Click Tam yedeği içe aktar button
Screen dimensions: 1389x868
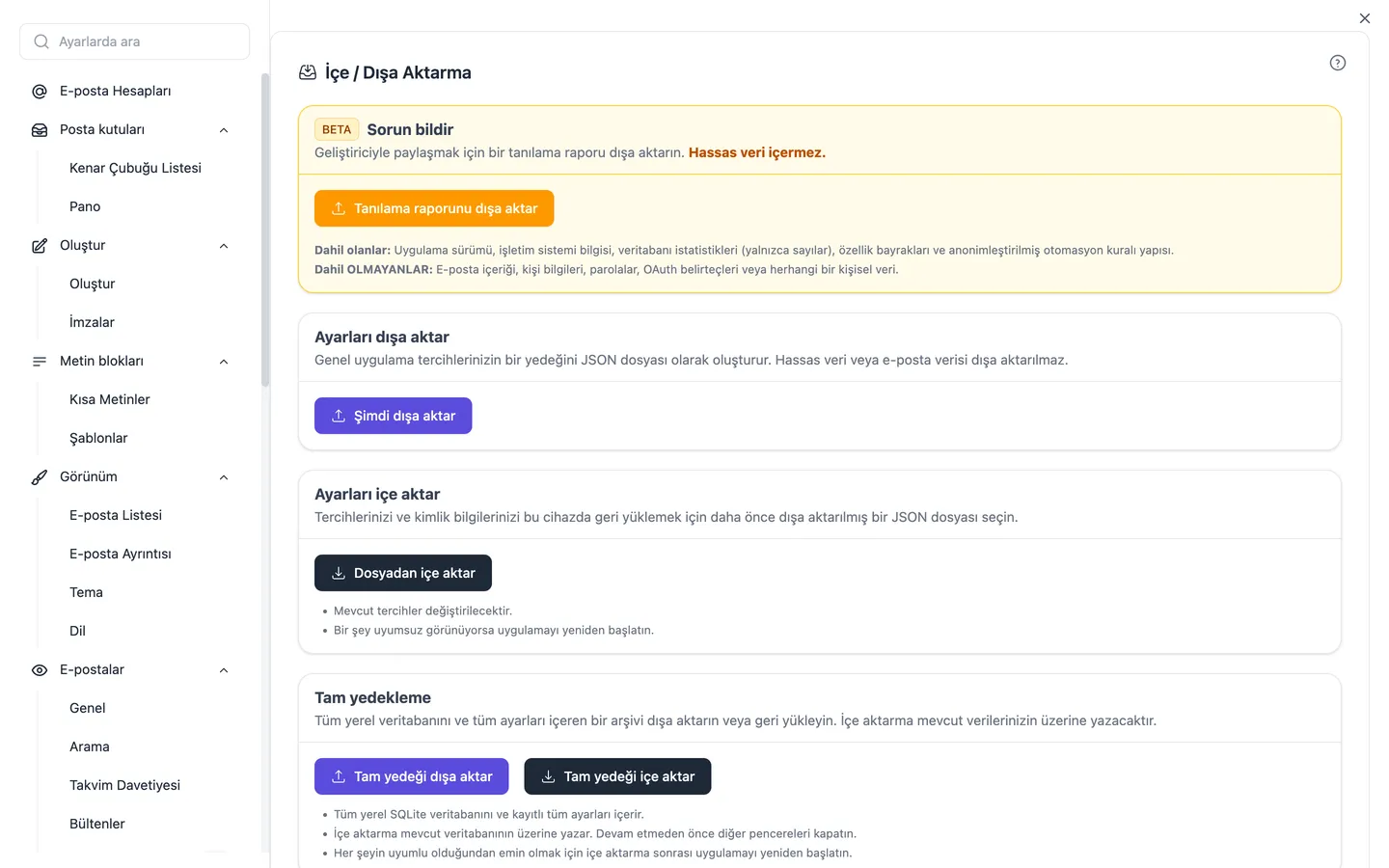(x=617, y=776)
